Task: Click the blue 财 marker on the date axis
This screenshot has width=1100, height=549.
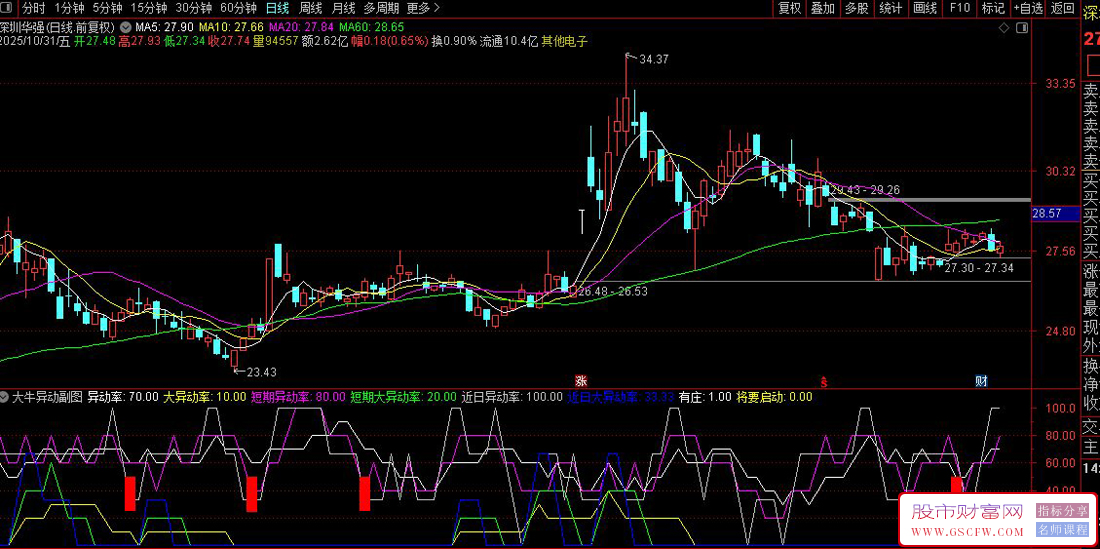Action: [x=982, y=381]
